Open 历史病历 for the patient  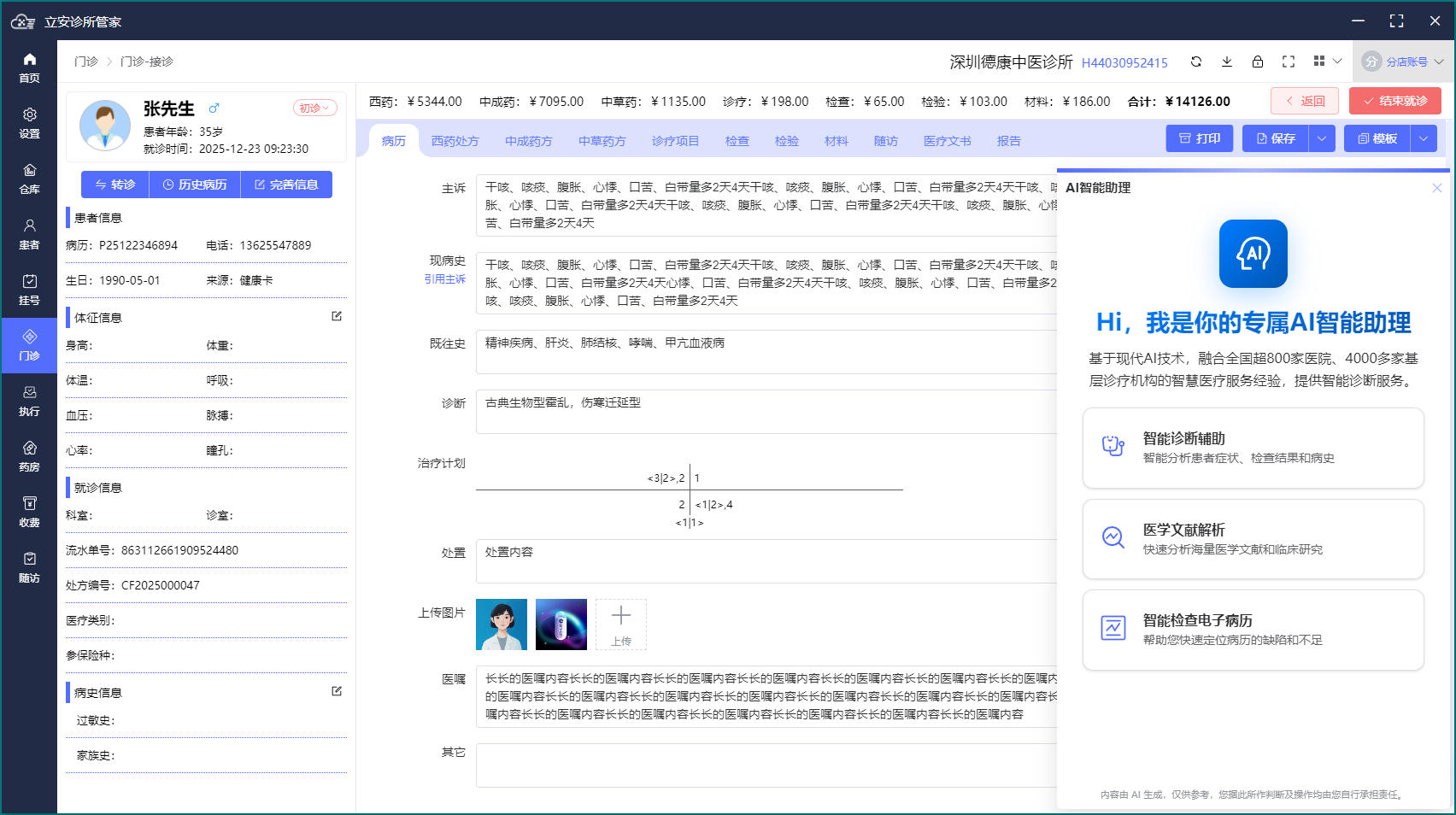pos(195,185)
